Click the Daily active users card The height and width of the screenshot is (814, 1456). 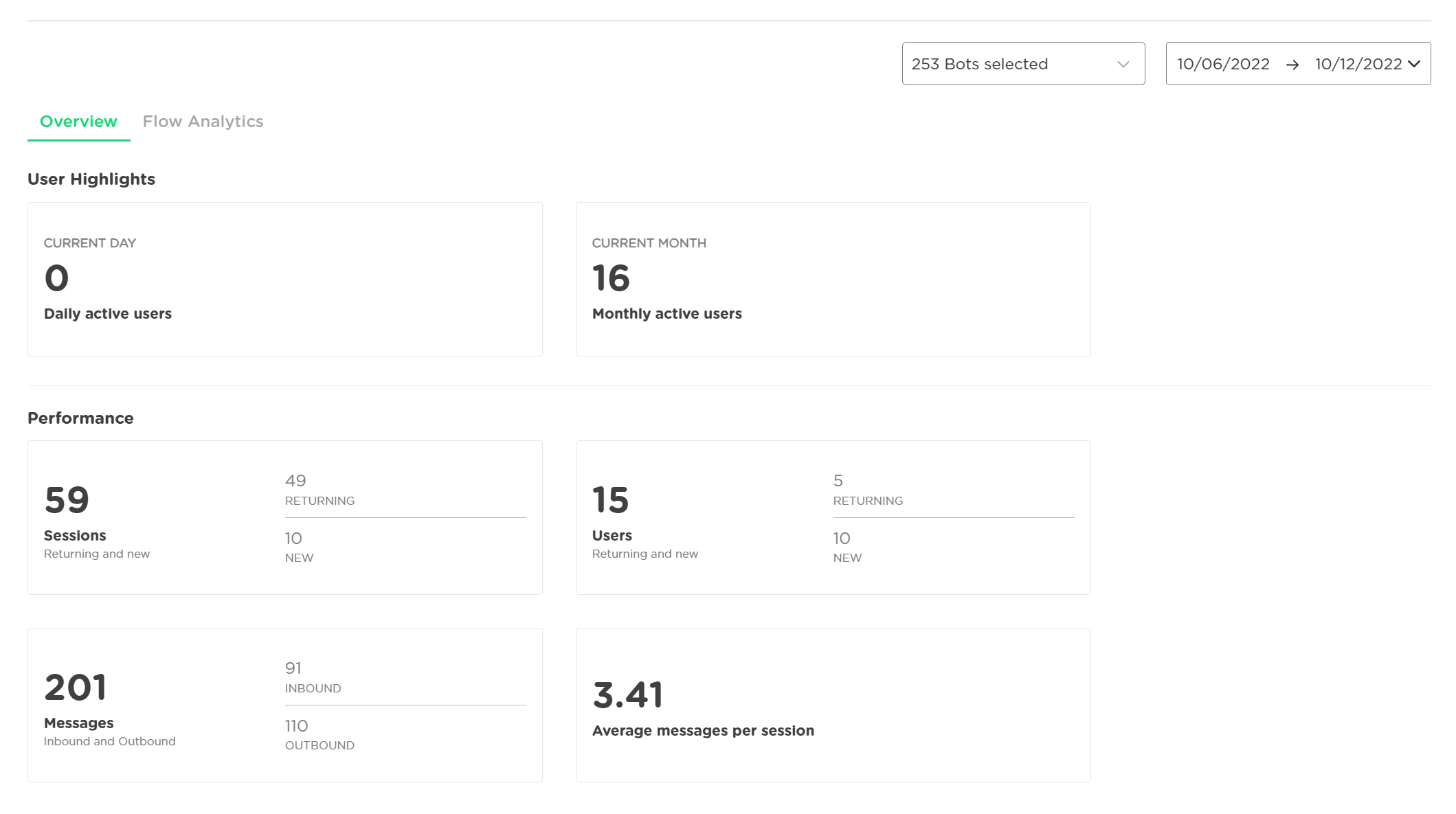point(284,279)
